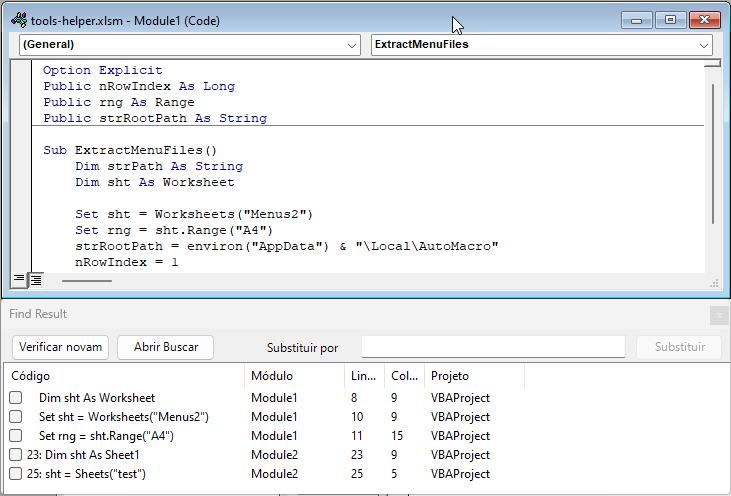Click Module2 cell in line 23 row

coord(274,455)
